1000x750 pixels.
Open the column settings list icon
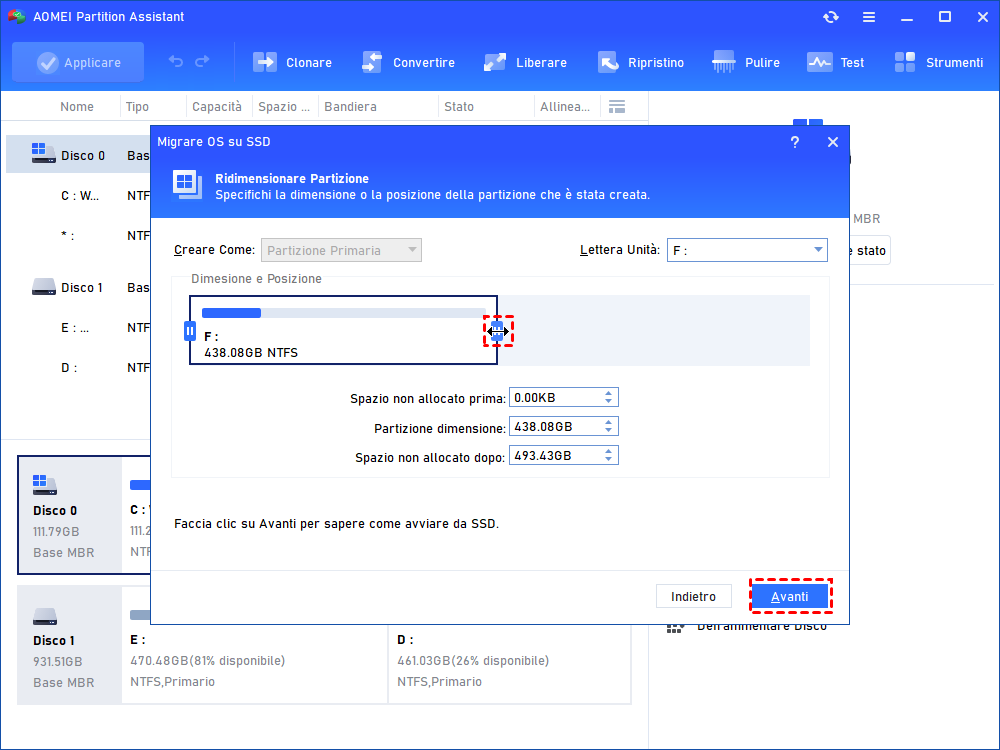pyautogui.click(x=617, y=107)
